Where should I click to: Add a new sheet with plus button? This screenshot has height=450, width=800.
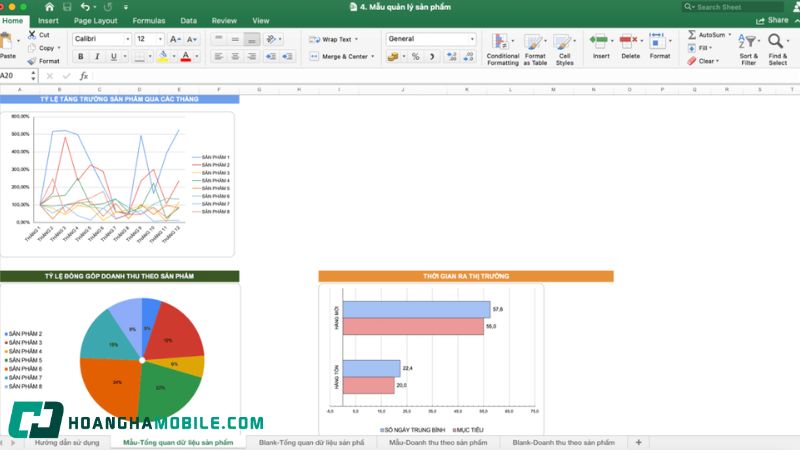(638, 442)
